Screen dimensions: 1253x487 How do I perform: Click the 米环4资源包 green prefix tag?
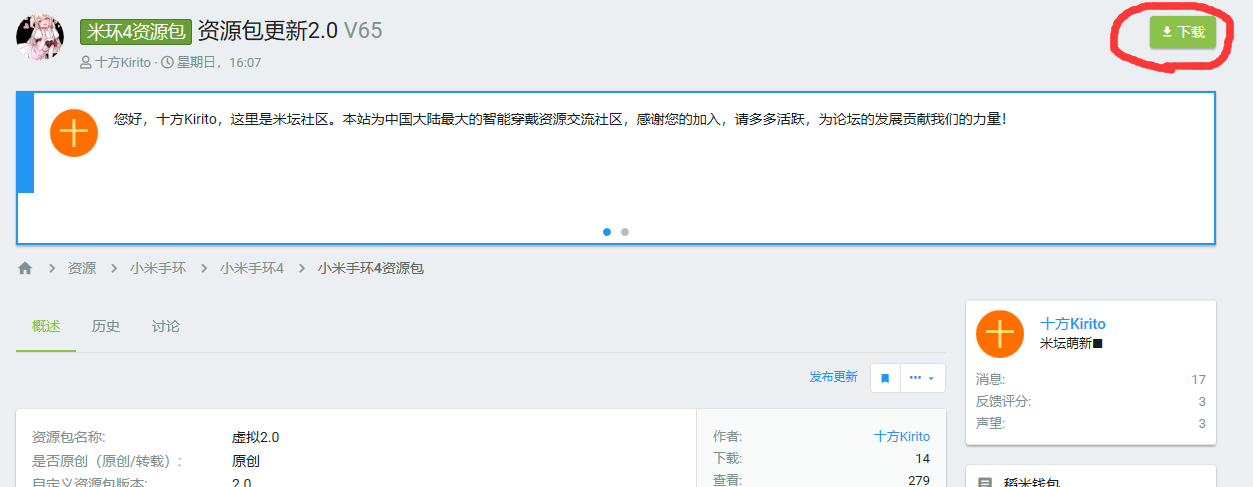pyautogui.click(x=135, y=31)
